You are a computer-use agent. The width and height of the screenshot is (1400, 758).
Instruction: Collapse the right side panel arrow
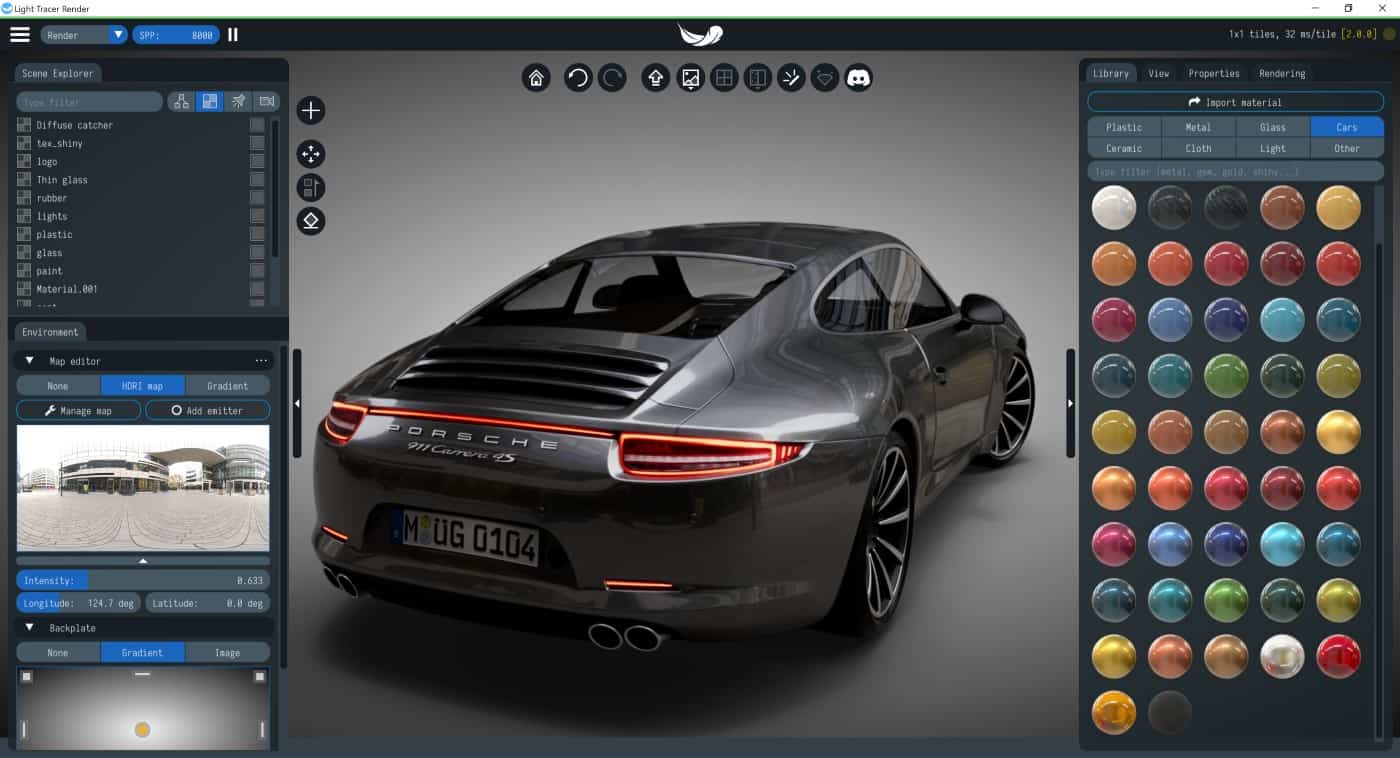click(1071, 403)
